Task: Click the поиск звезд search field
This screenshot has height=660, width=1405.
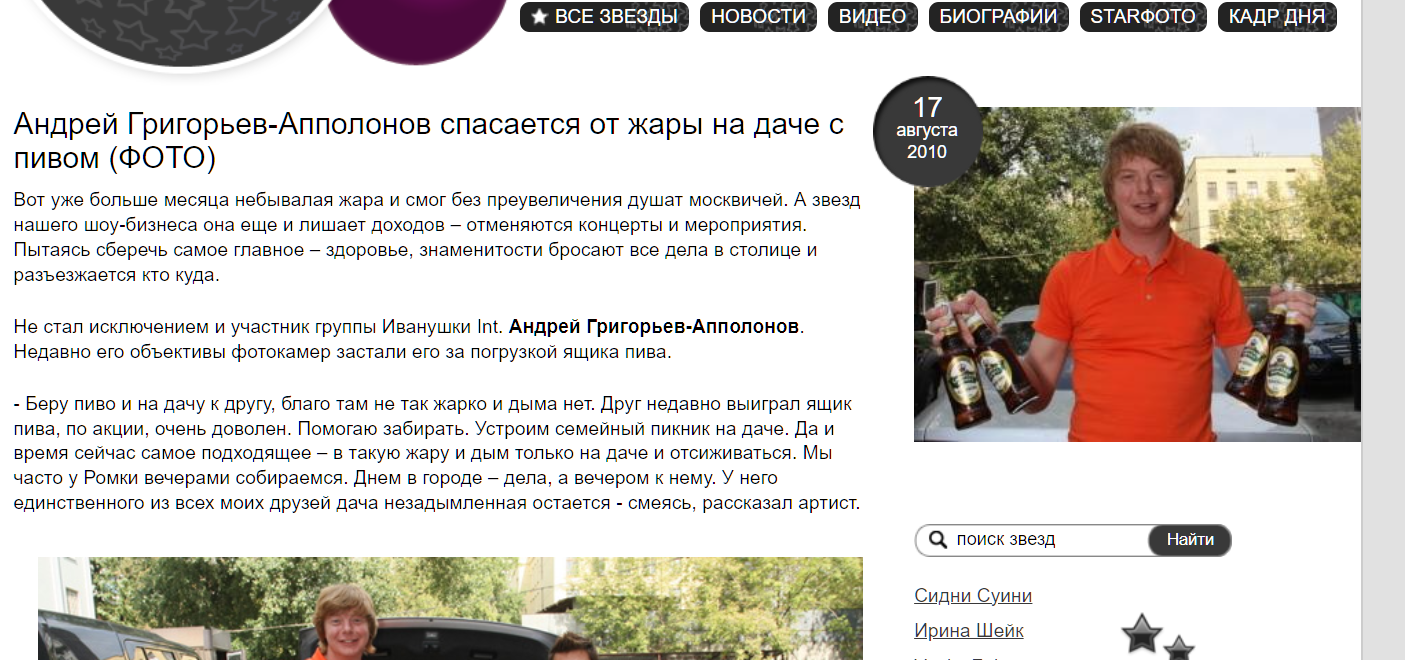Action: (x=1048, y=540)
